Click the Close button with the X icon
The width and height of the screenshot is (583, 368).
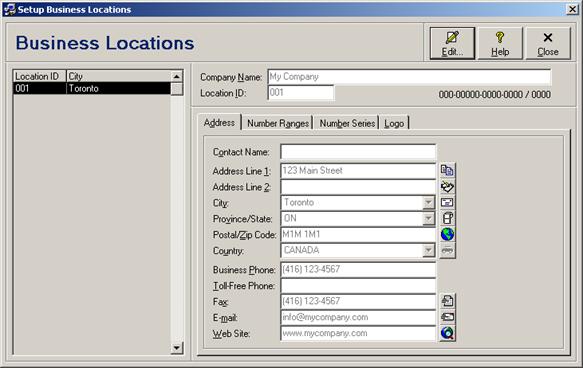[x=548, y=43]
